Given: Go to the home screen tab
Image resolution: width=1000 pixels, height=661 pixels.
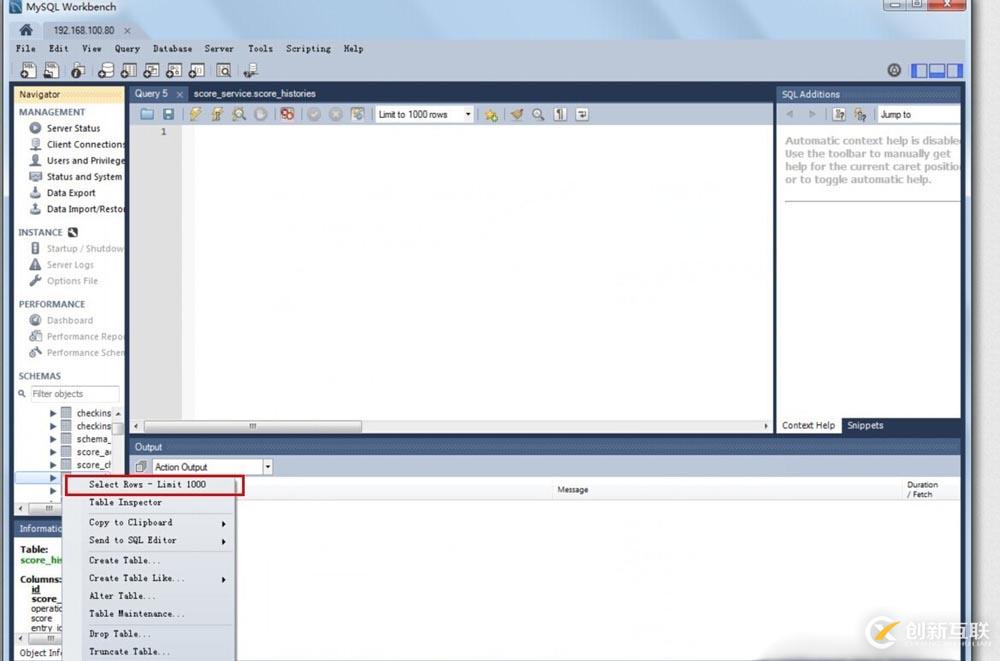Looking at the screenshot, I should [26, 29].
